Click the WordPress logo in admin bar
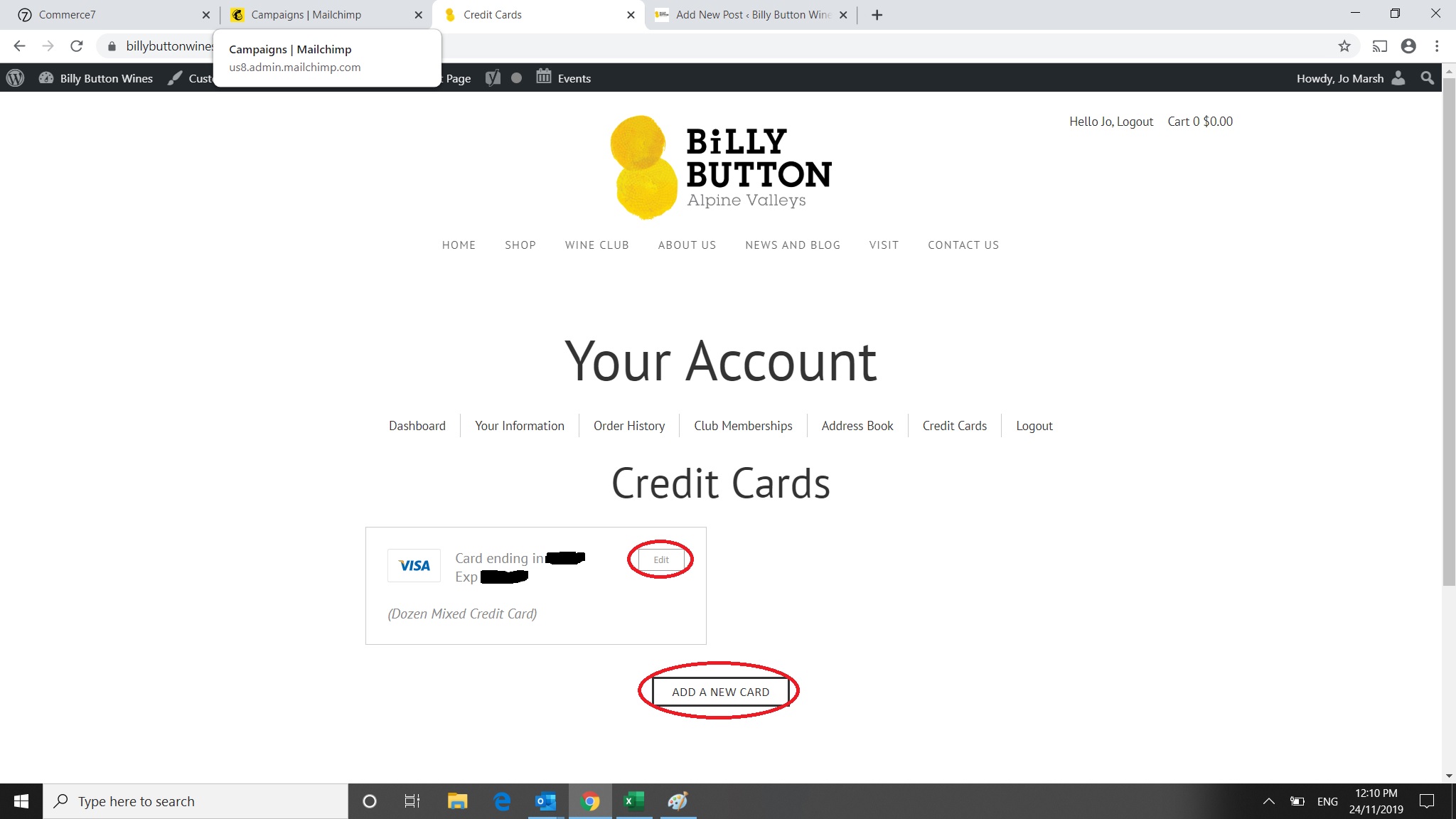Screen dimensions: 1456x819 tap(16, 78)
